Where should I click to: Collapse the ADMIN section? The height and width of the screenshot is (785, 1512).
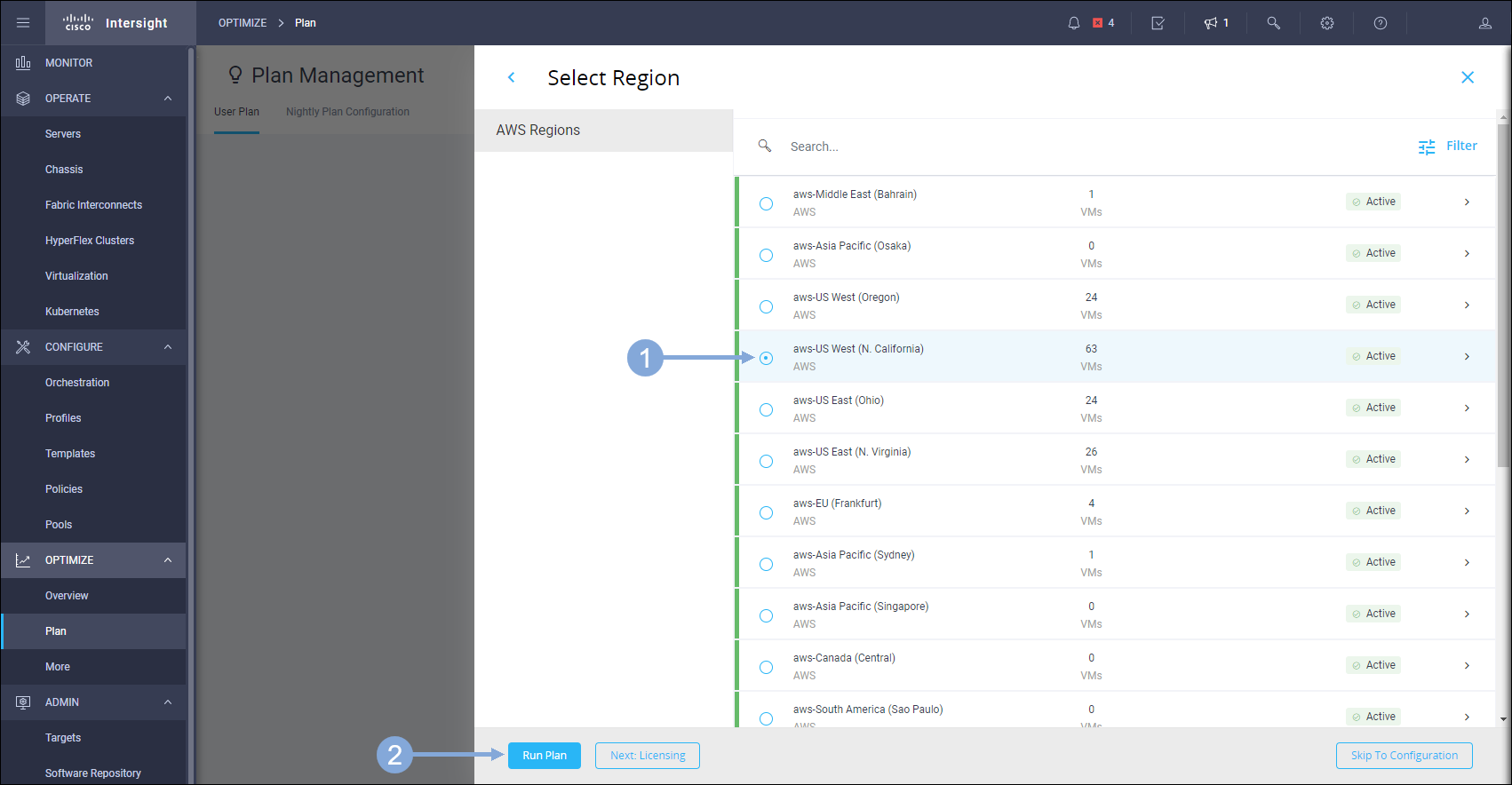168,702
